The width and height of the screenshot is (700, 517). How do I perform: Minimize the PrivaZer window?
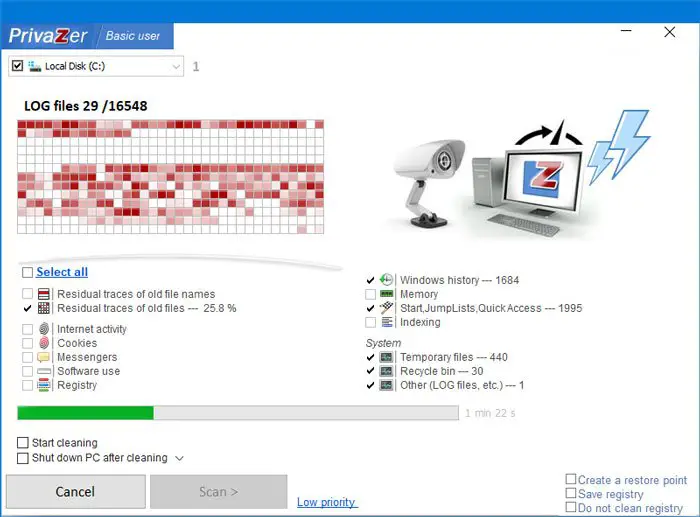point(626,31)
